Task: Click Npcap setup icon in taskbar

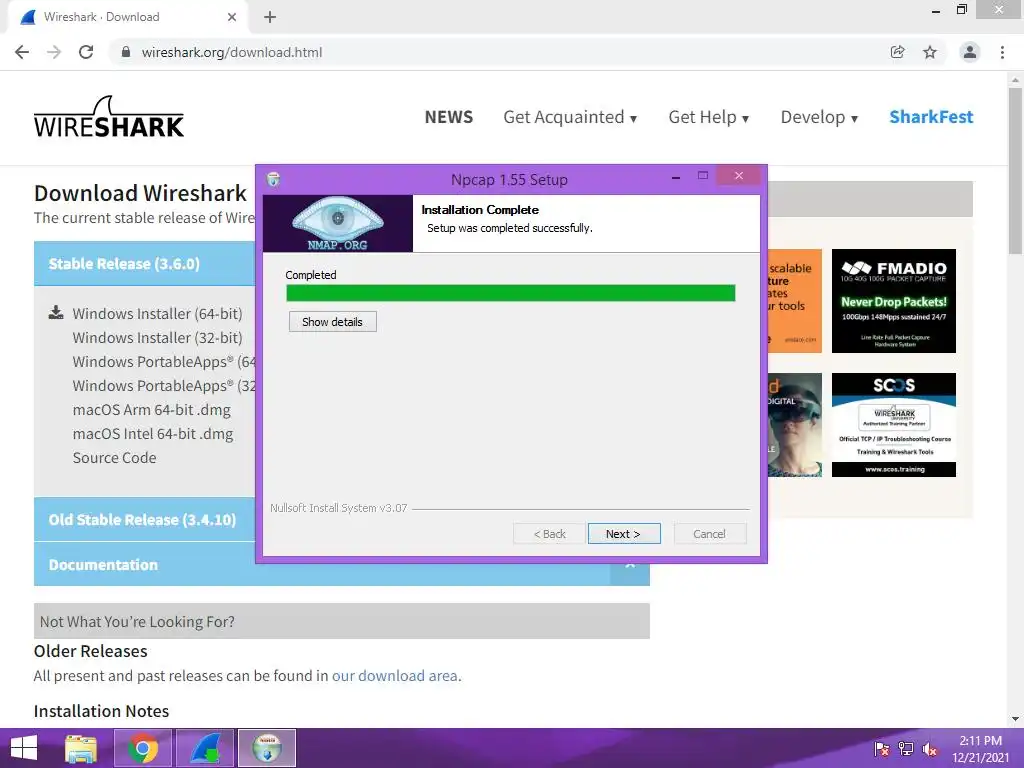Action: [x=267, y=748]
